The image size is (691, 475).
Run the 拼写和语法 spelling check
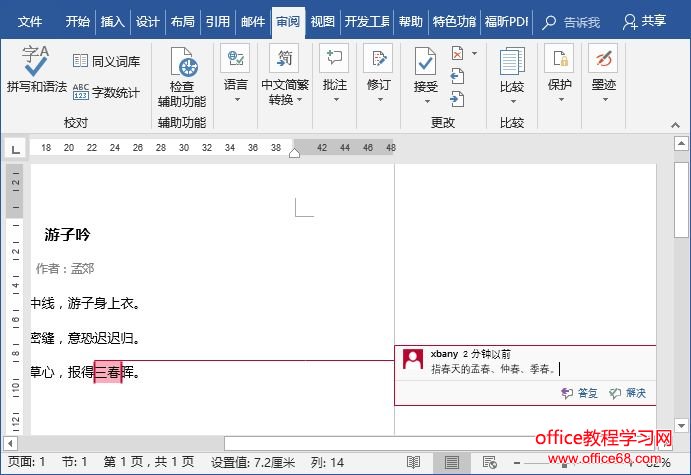36,70
